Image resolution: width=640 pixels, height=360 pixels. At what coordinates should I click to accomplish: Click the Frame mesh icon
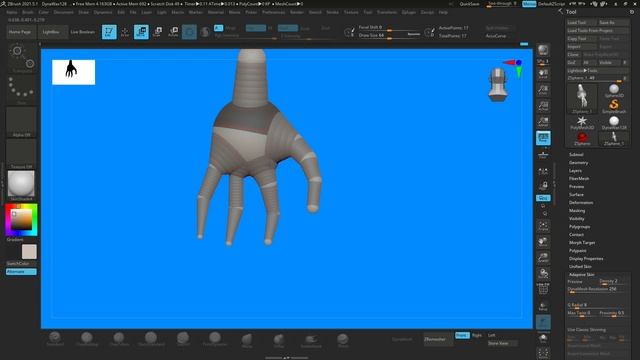pyautogui.click(x=543, y=227)
